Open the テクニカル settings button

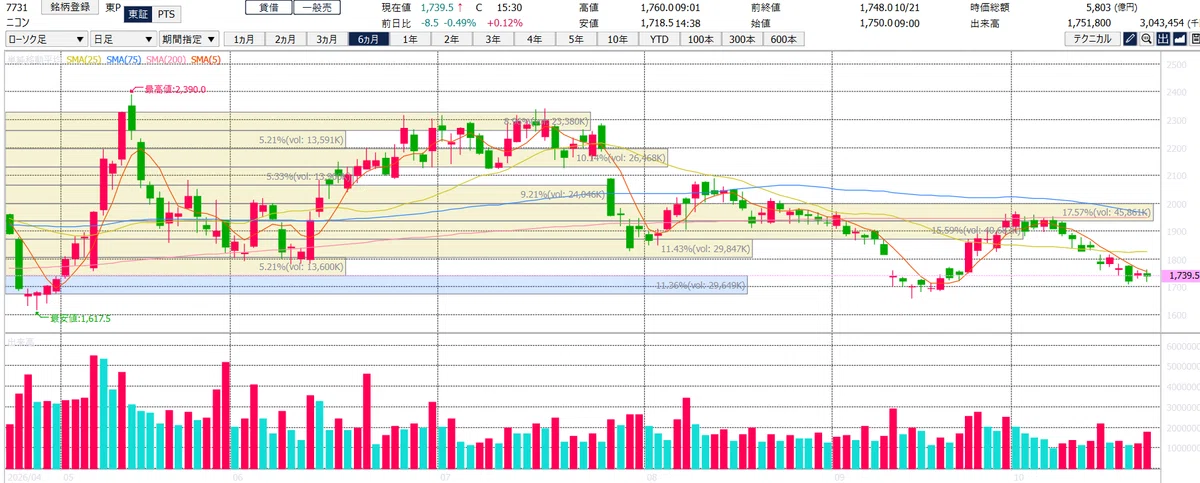pos(1092,40)
